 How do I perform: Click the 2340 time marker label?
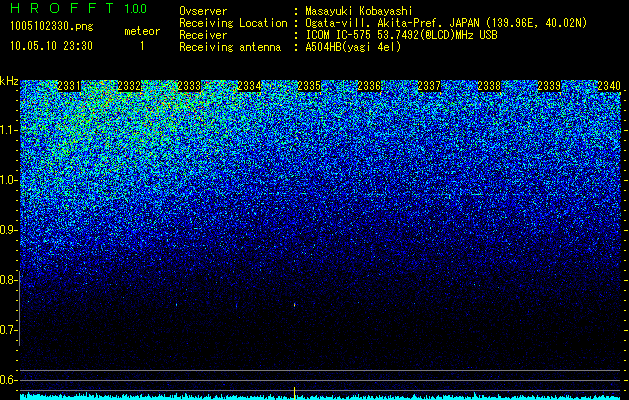(609, 86)
